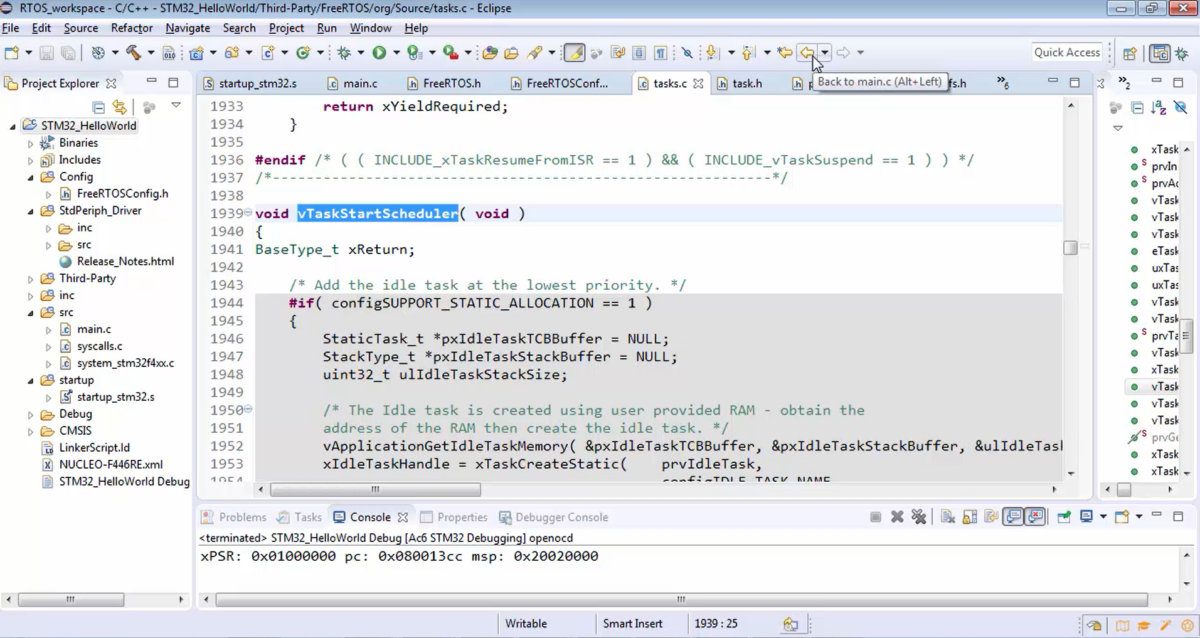This screenshot has width=1200, height=638.
Task: Click the Open Task folder icon in toolbar
Action: [x=511, y=53]
